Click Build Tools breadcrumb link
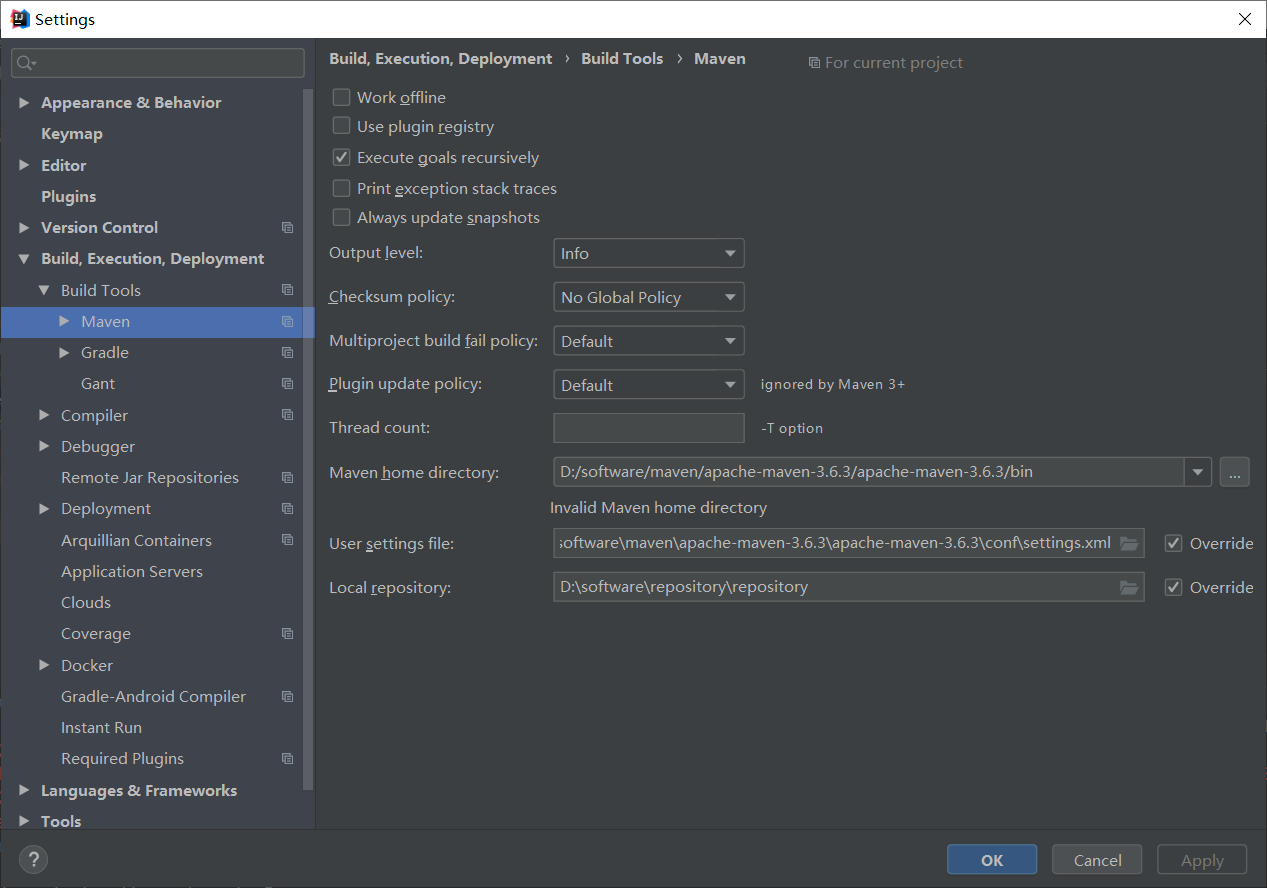Screen dimensions: 1267x888 click(x=622, y=59)
